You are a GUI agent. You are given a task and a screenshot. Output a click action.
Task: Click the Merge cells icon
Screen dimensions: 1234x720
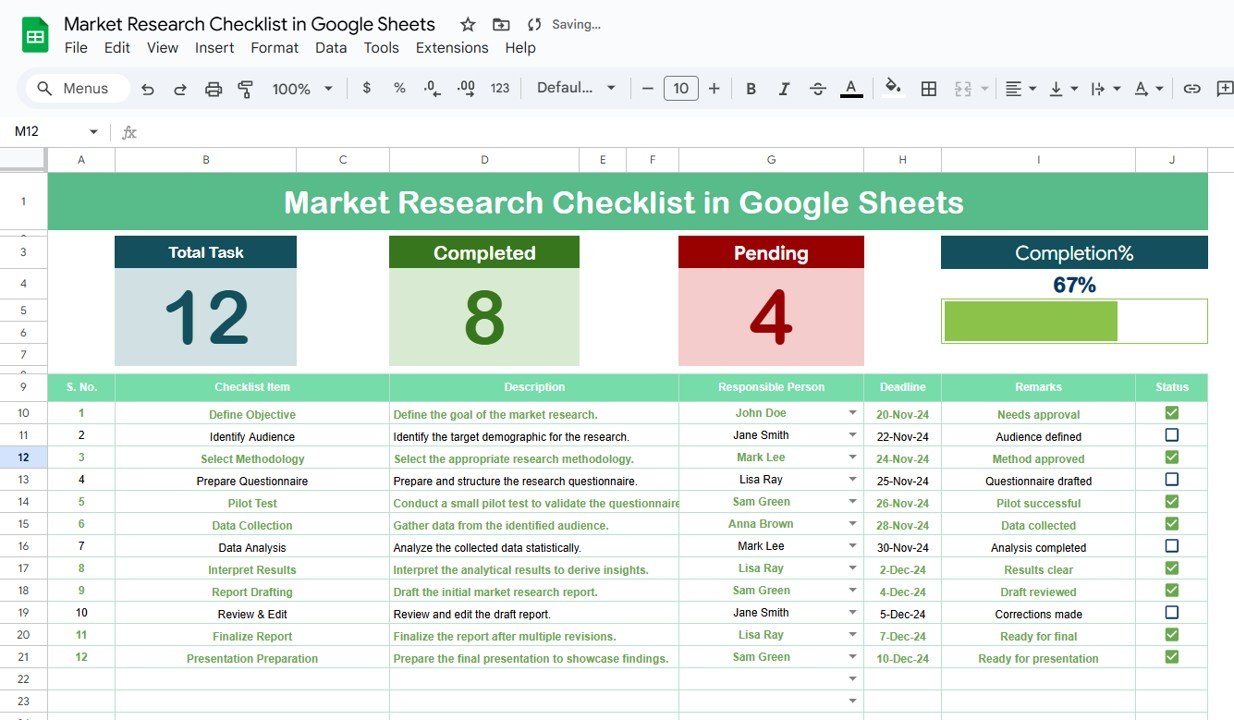click(x=963, y=88)
